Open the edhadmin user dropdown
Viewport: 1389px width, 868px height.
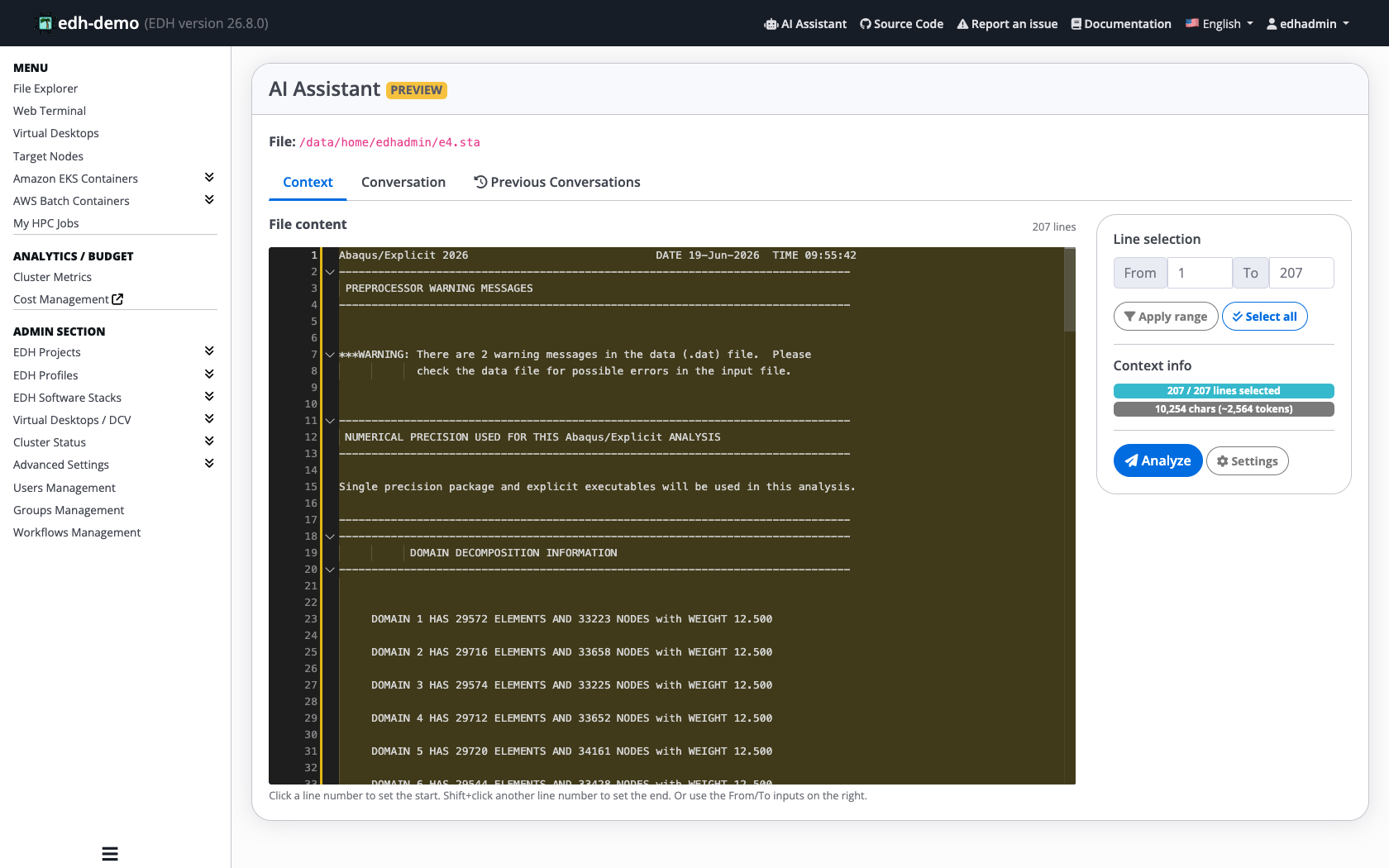1307,24
